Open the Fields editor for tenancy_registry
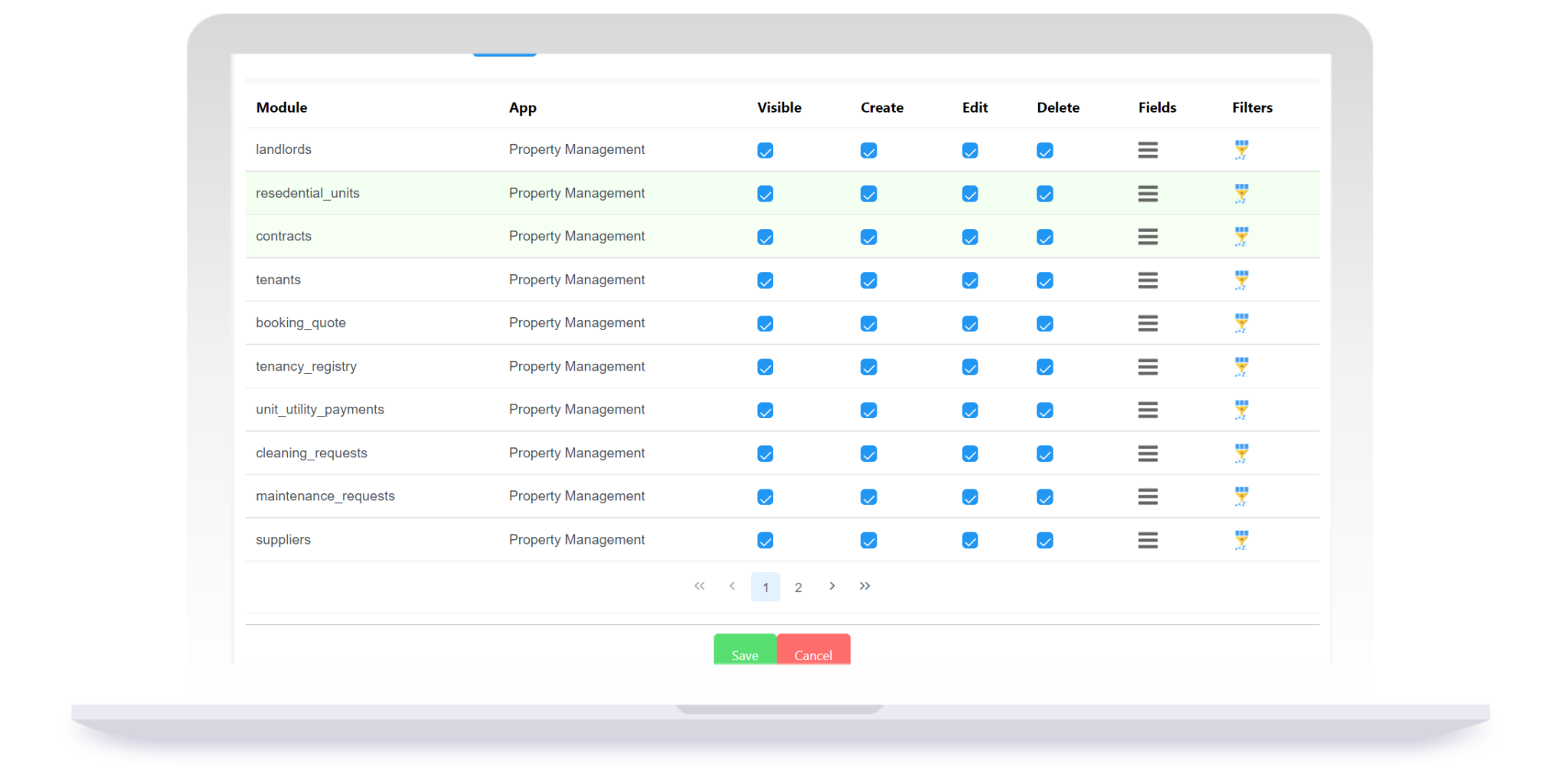Screen dimensions: 1568x769 click(x=1148, y=367)
